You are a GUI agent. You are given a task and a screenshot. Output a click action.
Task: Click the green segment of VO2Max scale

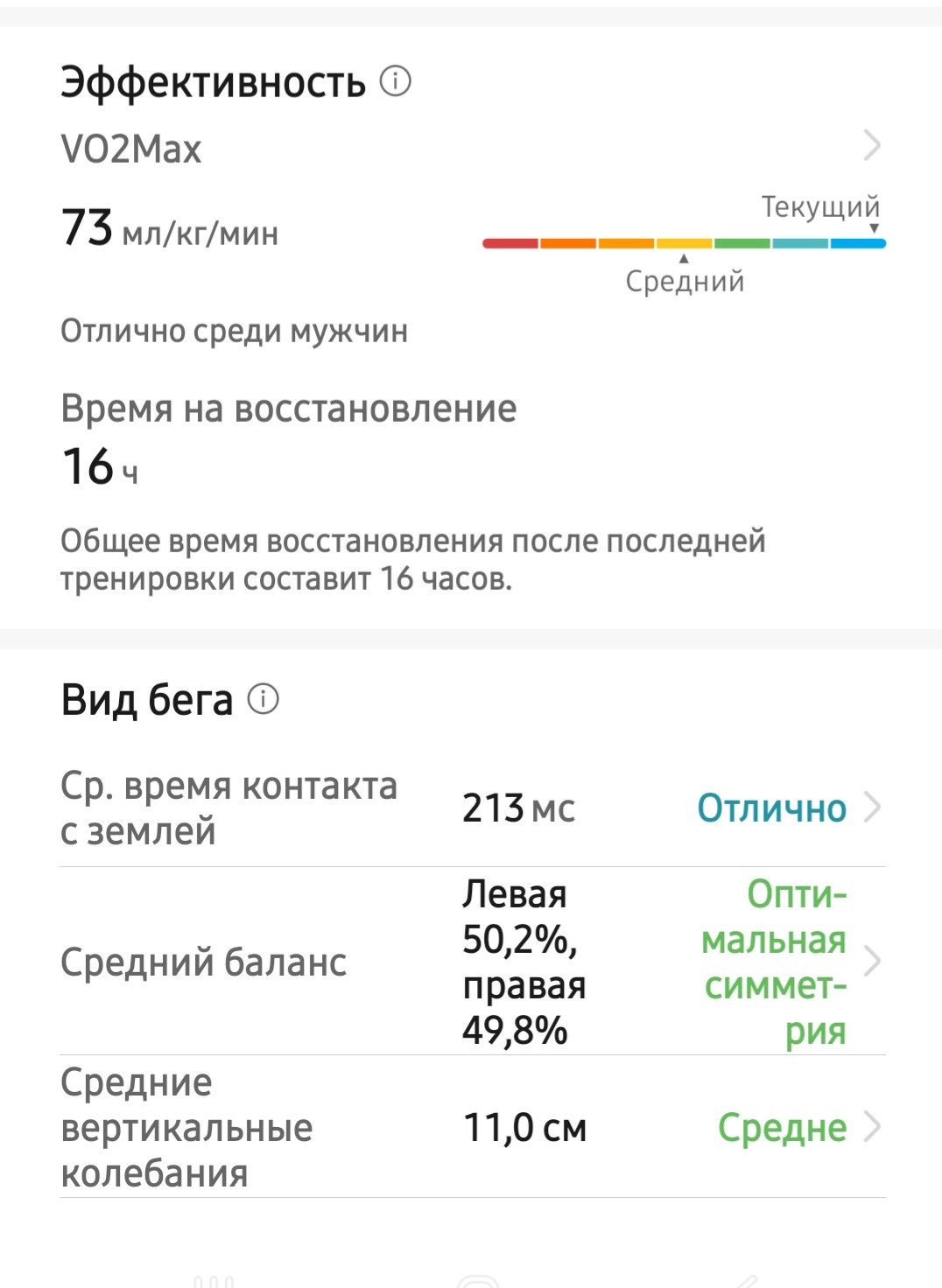pos(742,243)
